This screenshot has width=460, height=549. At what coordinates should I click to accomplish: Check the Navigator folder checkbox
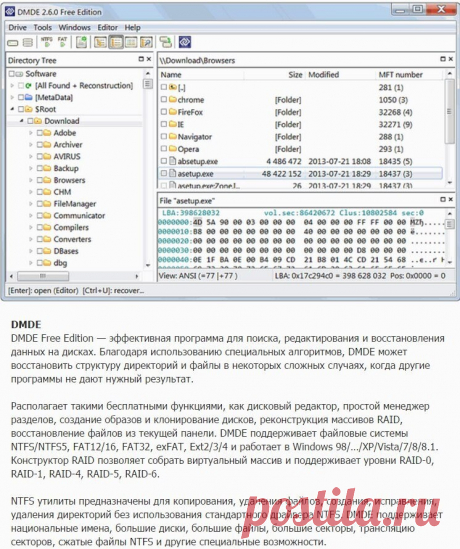(x=164, y=136)
